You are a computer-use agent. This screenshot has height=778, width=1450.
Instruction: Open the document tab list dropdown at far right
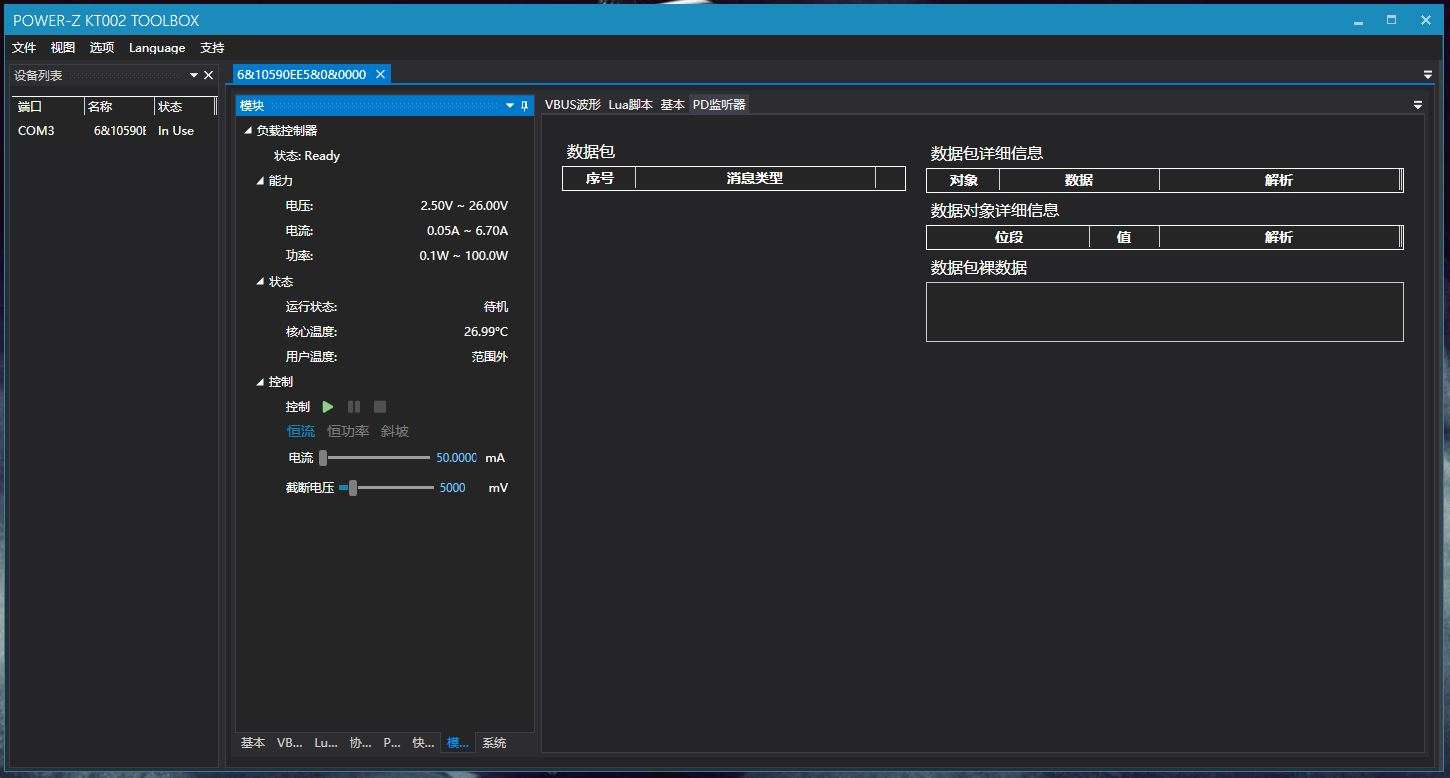pos(1428,75)
